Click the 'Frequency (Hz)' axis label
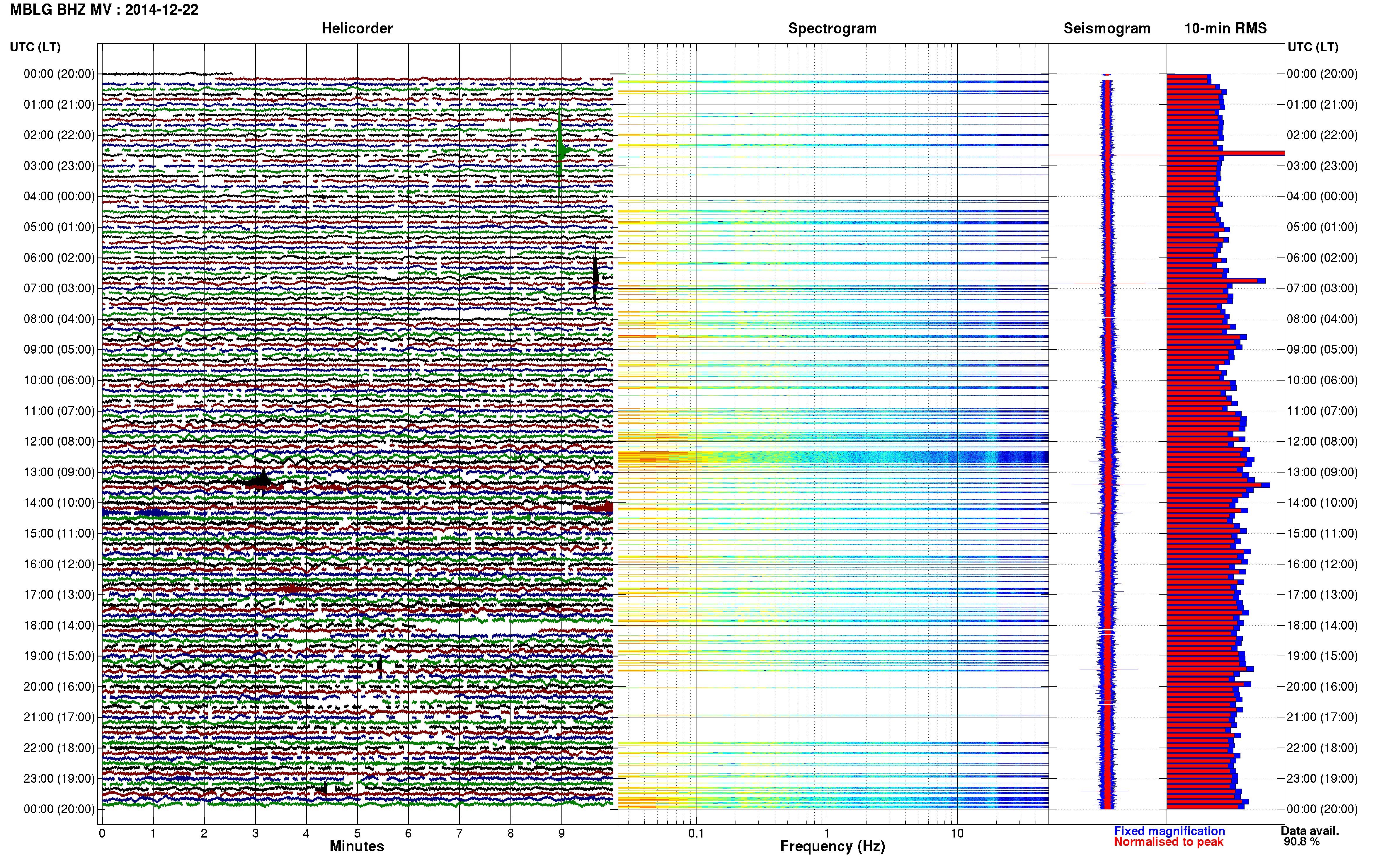Image resolution: width=1389 pixels, height=868 pixels. tap(832, 846)
